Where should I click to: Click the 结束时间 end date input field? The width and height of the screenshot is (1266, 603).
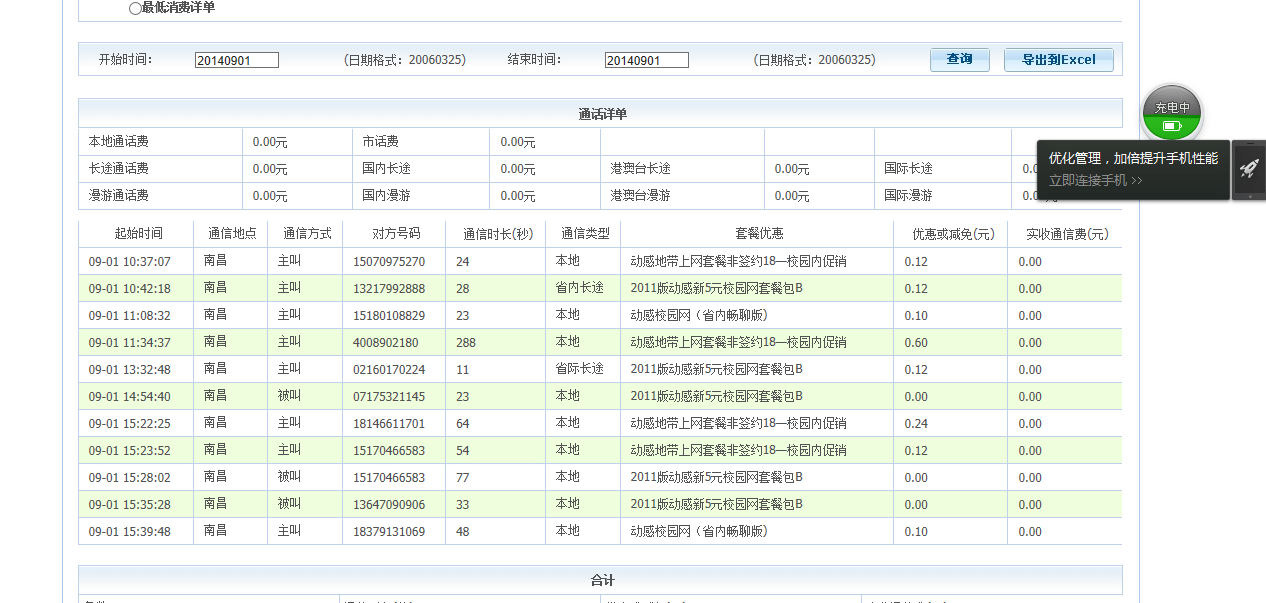click(646, 60)
